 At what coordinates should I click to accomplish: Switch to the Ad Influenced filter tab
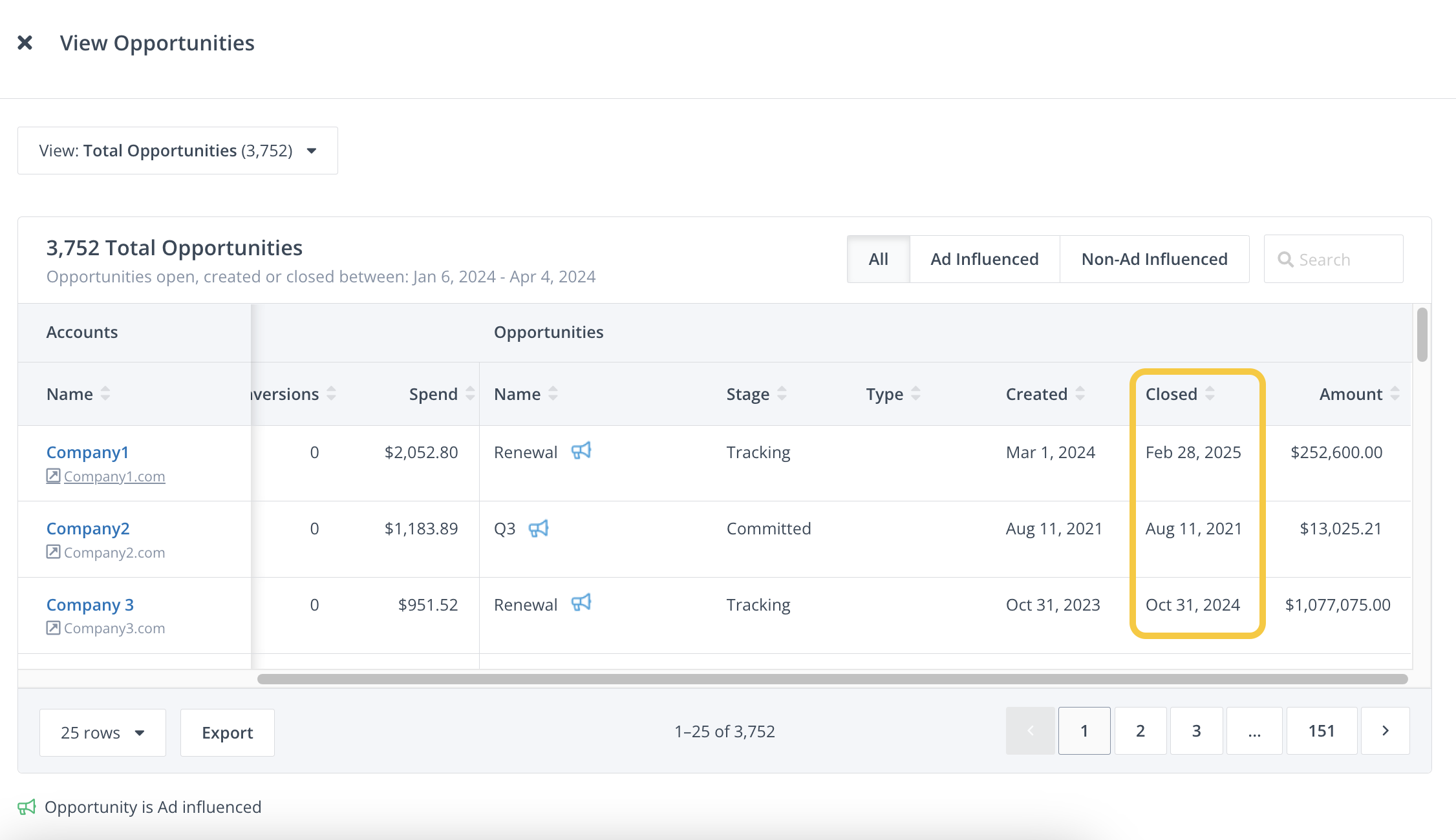coord(984,259)
